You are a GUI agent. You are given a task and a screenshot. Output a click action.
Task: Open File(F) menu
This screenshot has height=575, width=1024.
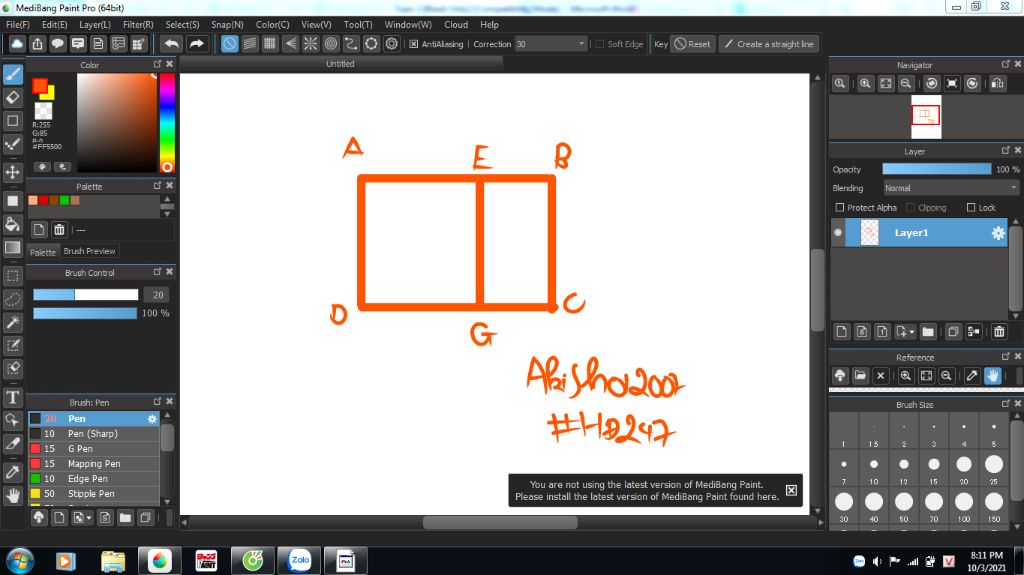click(x=18, y=24)
